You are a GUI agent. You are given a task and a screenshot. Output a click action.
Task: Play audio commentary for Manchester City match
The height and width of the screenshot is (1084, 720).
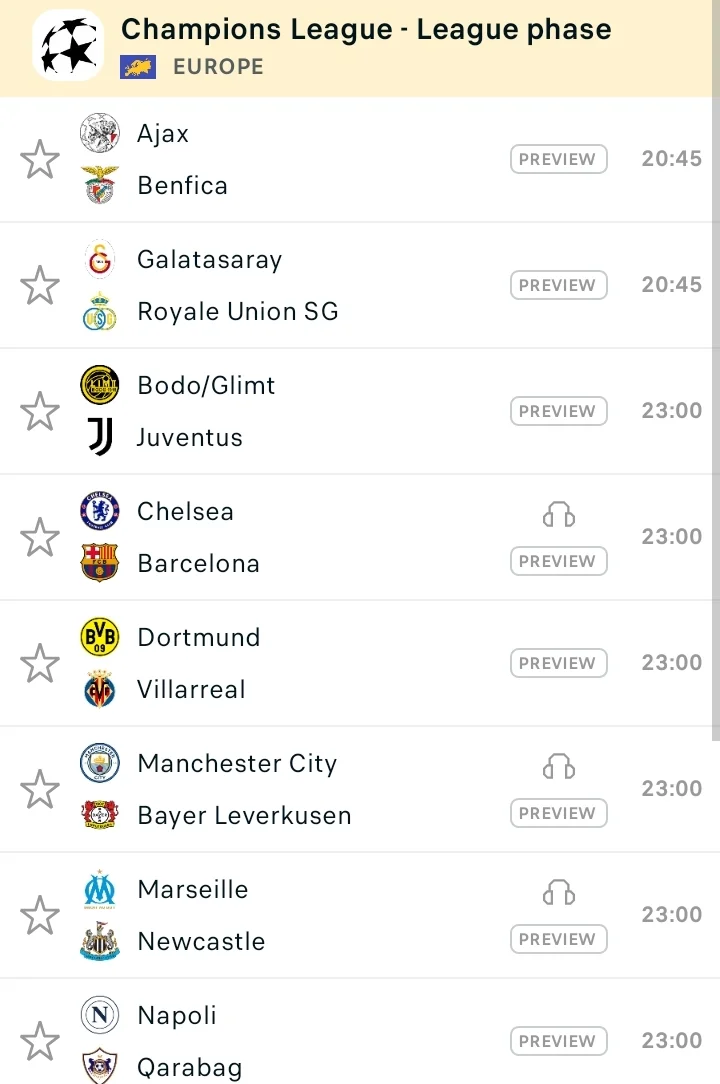pyautogui.click(x=559, y=767)
